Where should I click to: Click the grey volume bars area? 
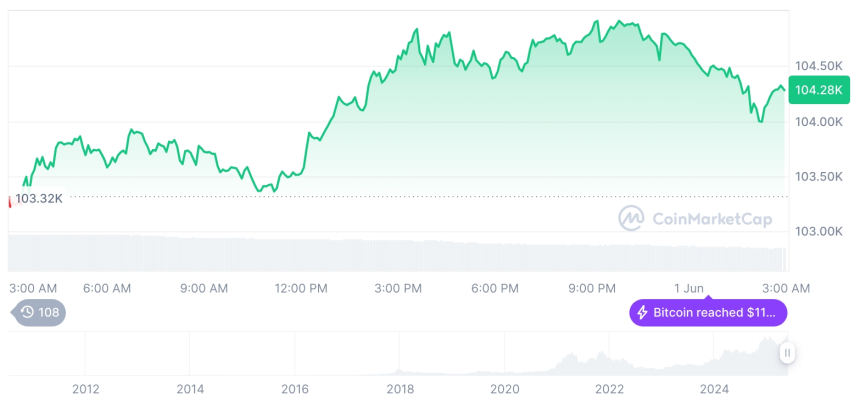pyautogui.click(x=400, y=252)
